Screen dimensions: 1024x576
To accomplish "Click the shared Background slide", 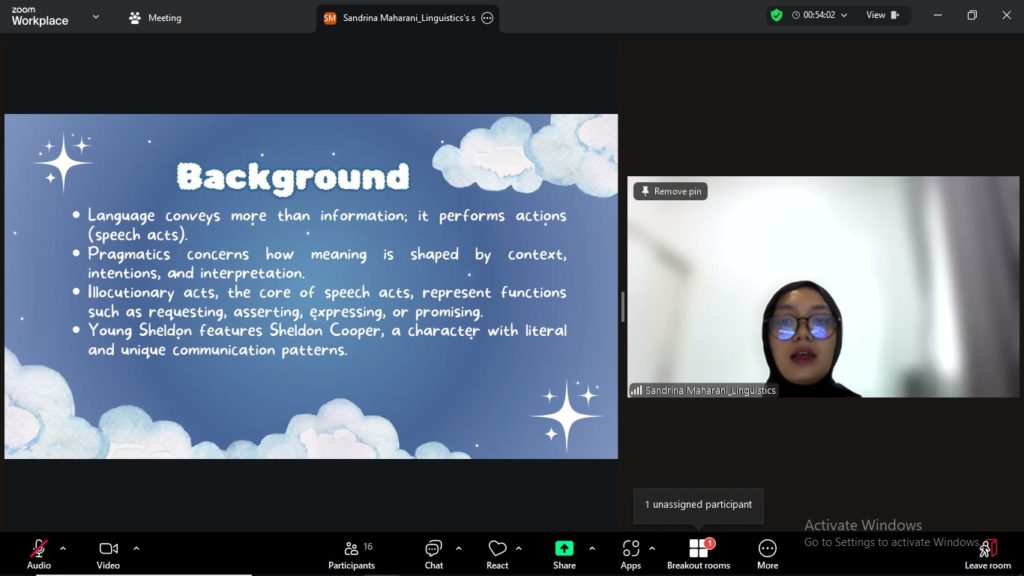I will (311, 286).
